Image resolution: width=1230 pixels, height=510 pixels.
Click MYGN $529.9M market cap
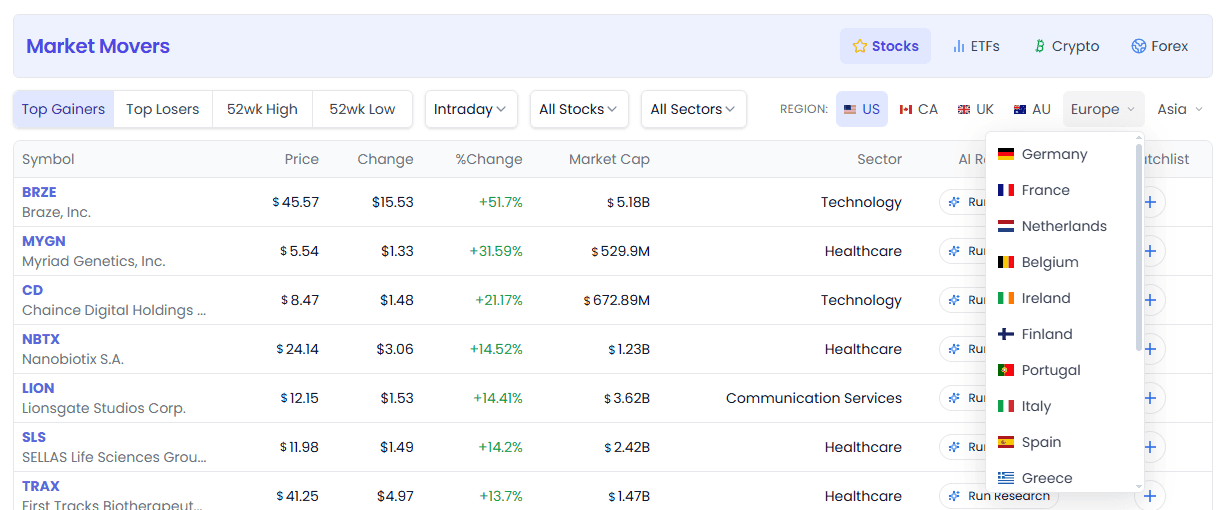tap(621, 251)
